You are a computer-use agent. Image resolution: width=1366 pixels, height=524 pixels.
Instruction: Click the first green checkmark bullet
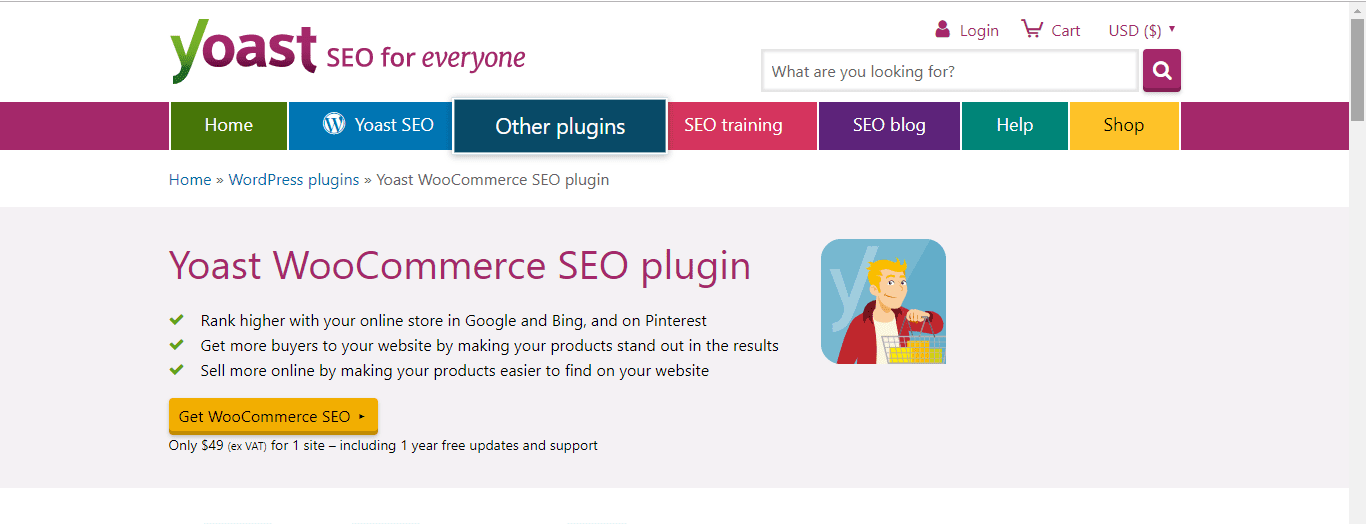pyautogui.click(x=177, y=320)
